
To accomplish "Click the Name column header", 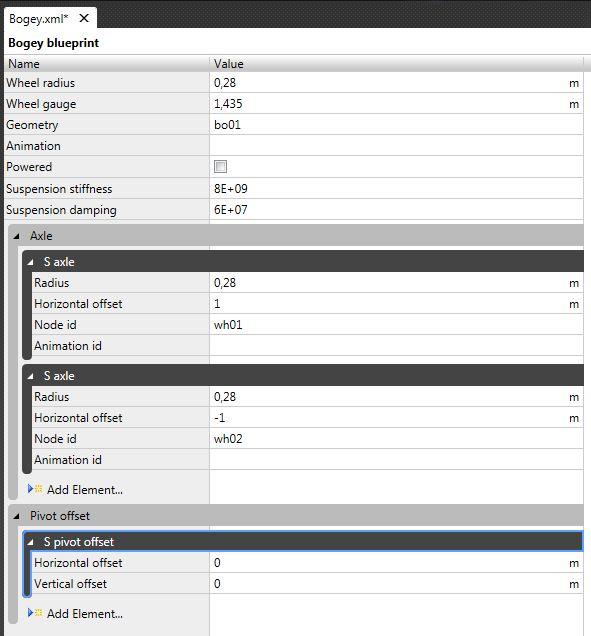I will (107, 64).
